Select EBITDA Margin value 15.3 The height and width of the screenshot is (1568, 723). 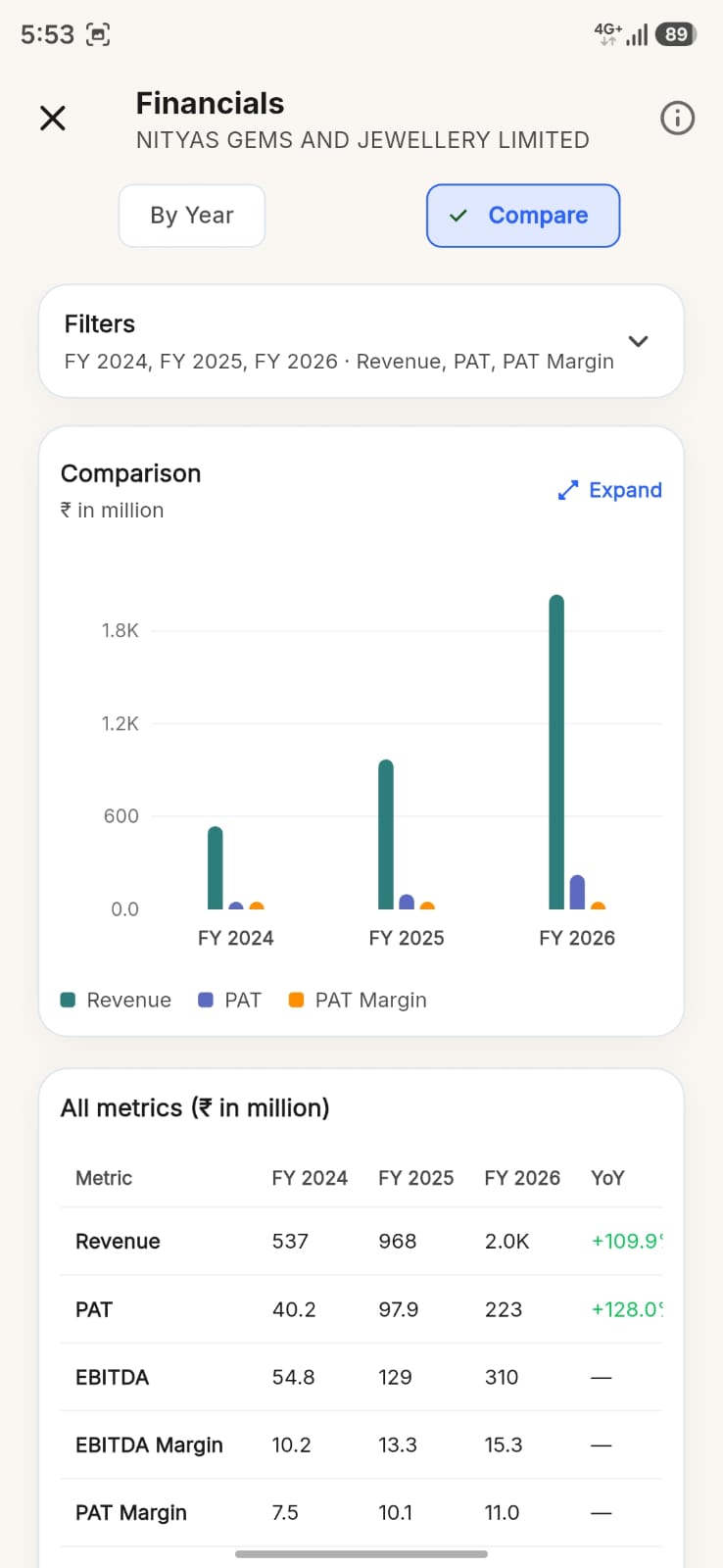[x=504, y=1445]
